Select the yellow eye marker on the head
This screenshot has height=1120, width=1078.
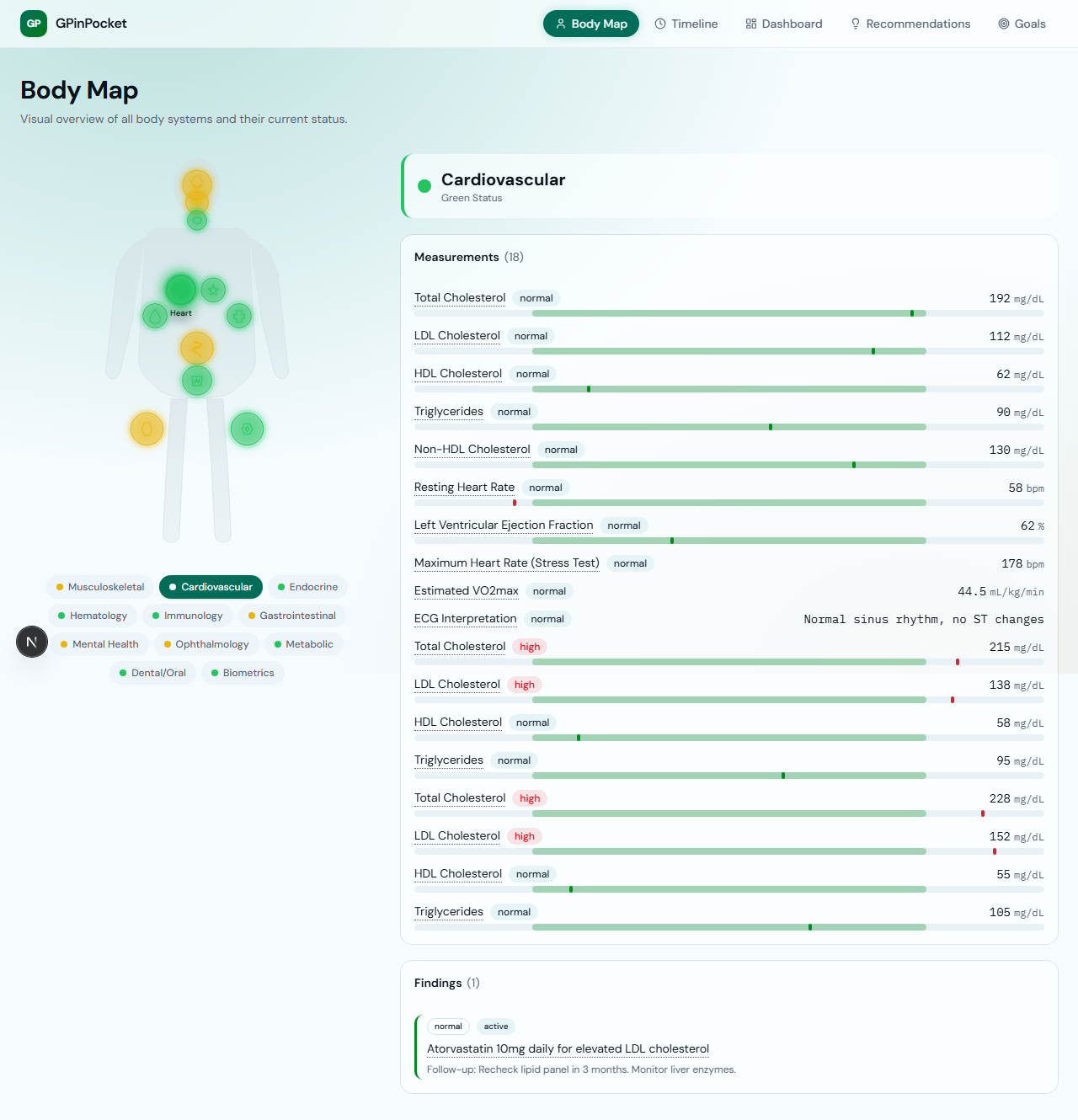tap(197, 201)
